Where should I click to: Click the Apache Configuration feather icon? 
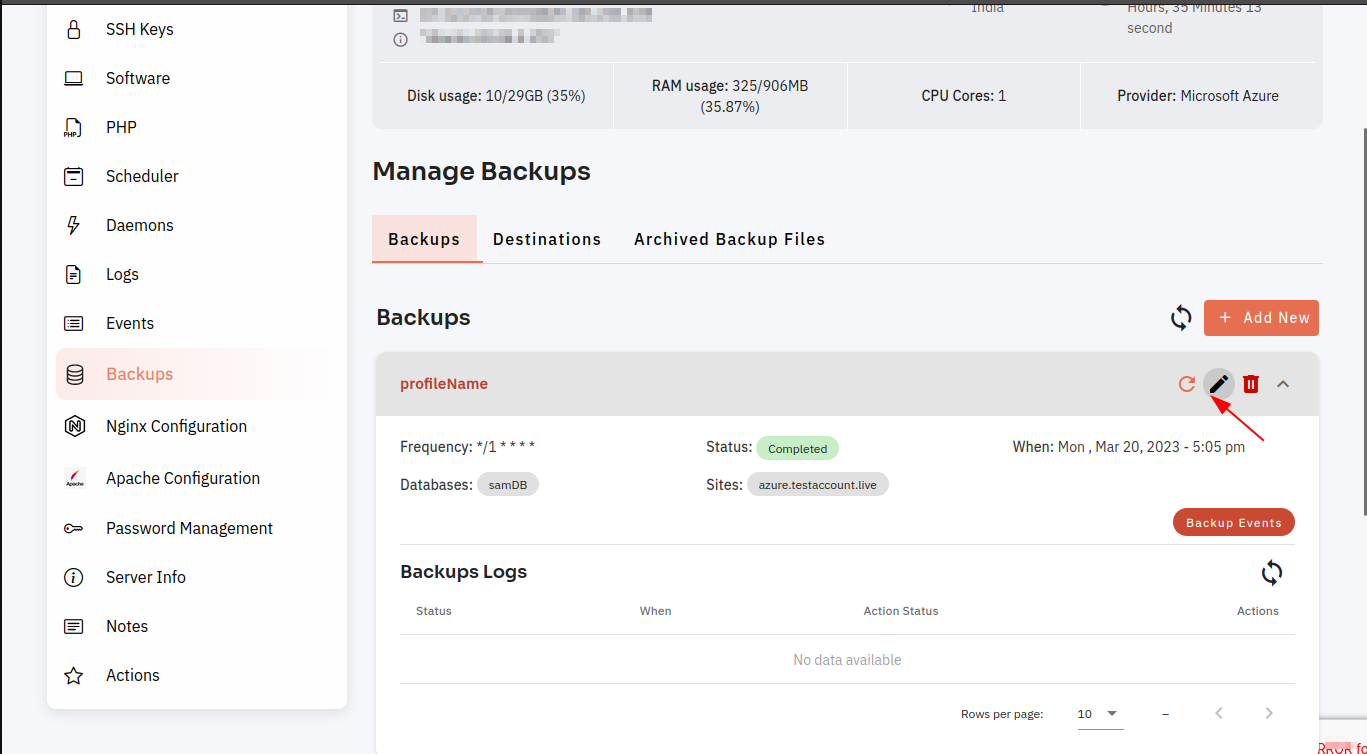[74, 478]
